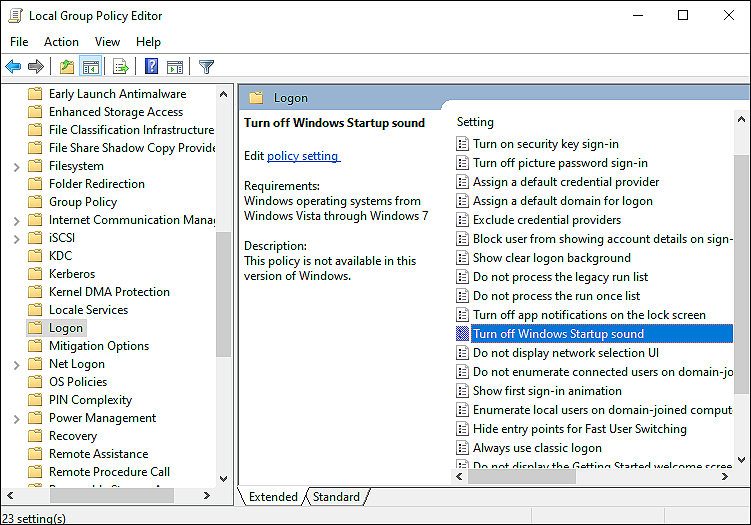The width and height of the screenshot is (751, 525).
Task: Open the policy setting link
Action: click(x=304, y=156)
